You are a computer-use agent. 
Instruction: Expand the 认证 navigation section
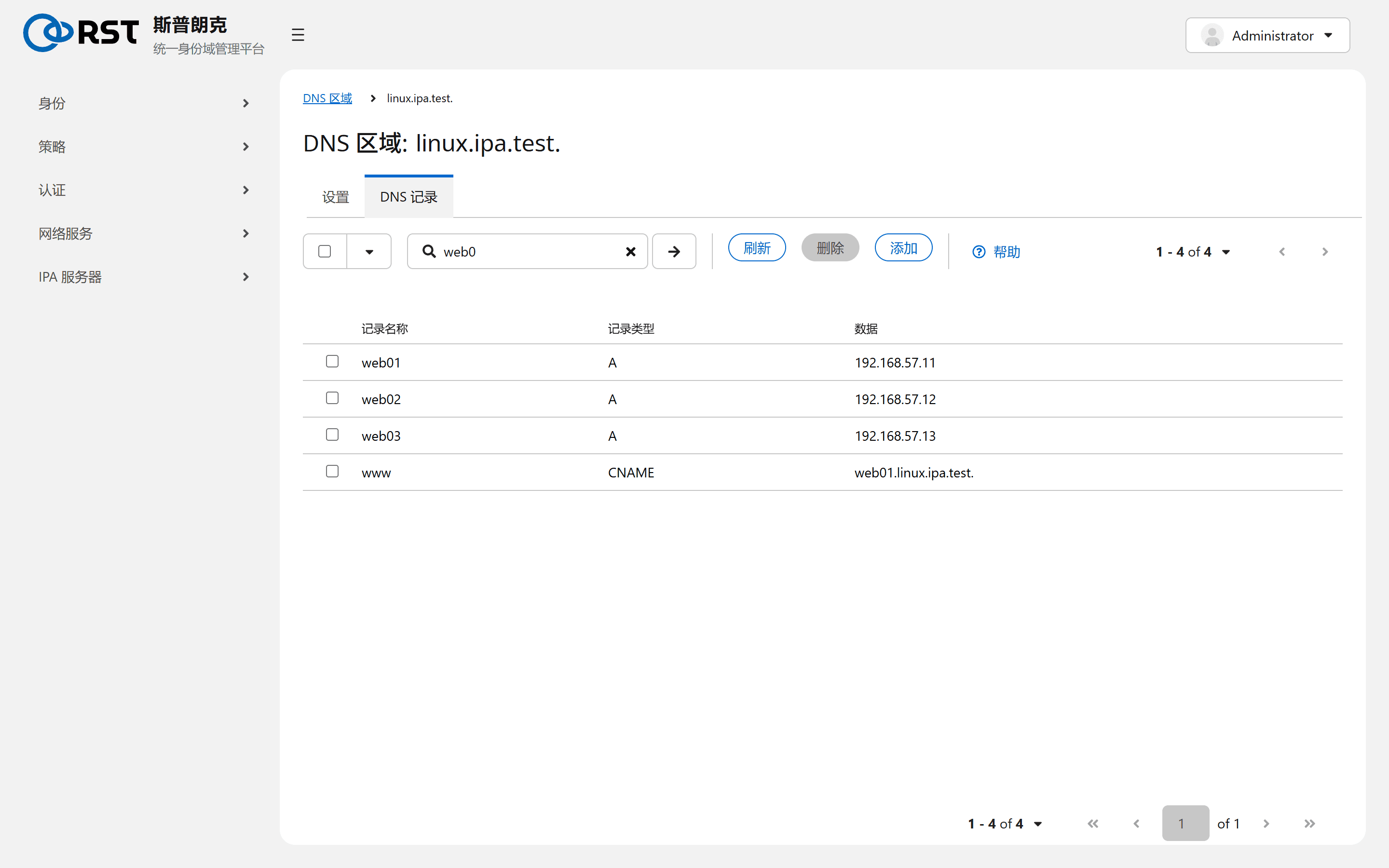pos(144,190)
